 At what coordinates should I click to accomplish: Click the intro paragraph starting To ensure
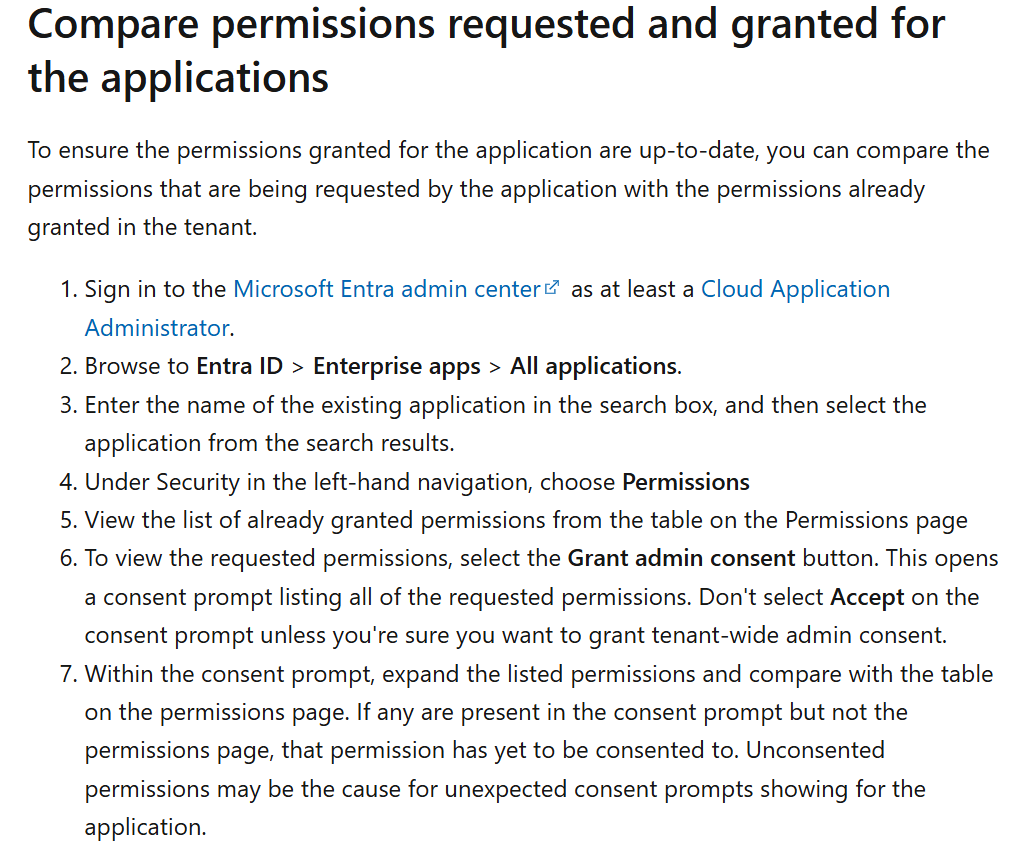click(508, 189)
